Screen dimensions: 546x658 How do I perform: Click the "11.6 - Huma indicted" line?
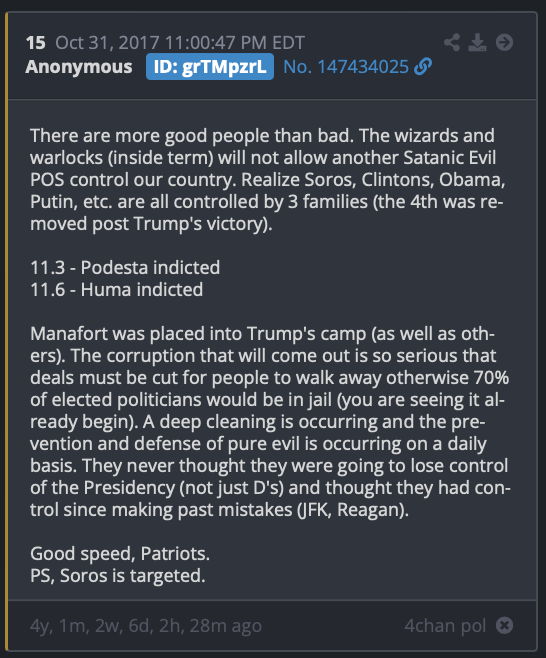click(117, 290)
